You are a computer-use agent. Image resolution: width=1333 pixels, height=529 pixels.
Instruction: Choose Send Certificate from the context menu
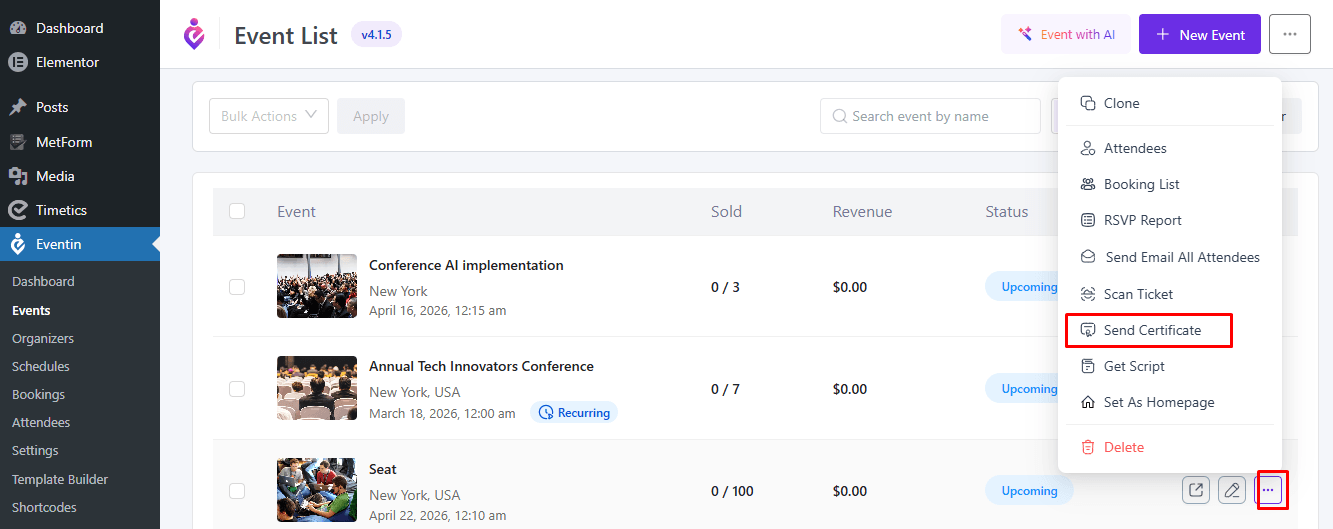[x=1151, y=330]
